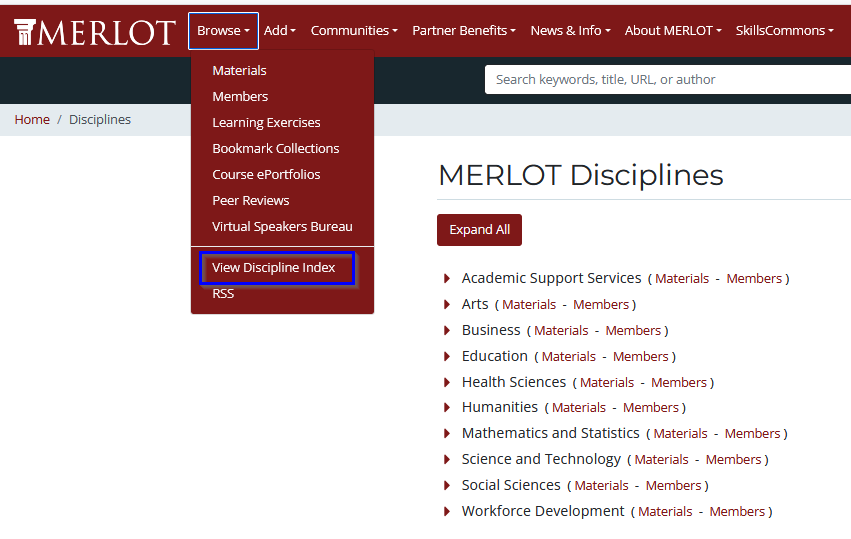851x539 pixels.
Task: Select View Discipline Index menu entry
Action: (x=274, y=268)
